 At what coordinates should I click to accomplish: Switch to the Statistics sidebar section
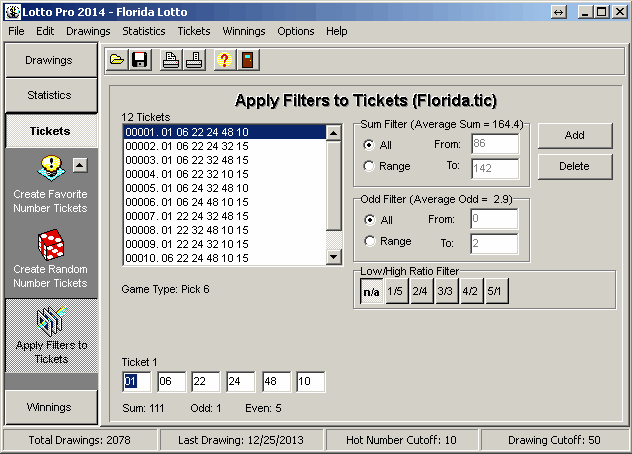[51, 95]
